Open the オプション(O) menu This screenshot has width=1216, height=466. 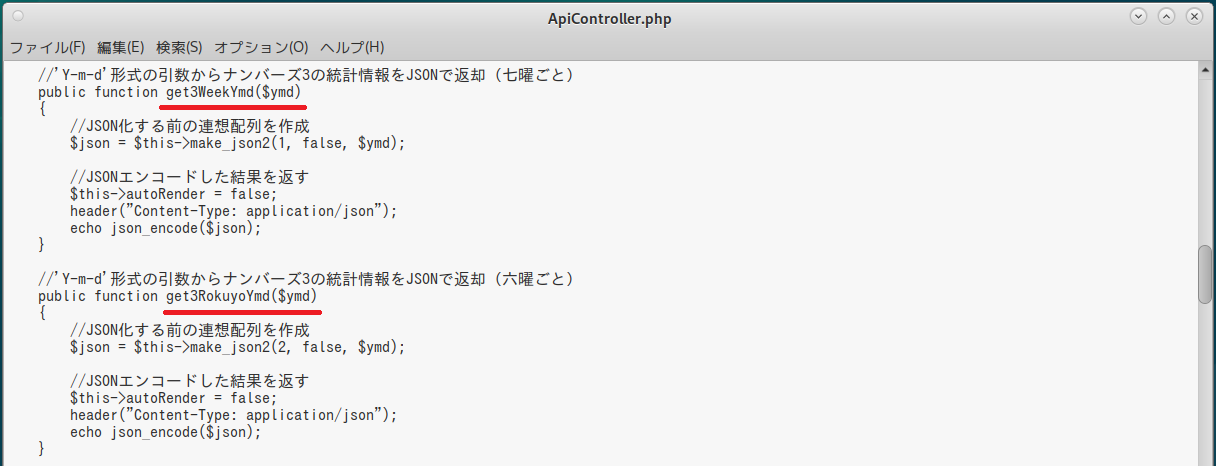tap(261, 47)
